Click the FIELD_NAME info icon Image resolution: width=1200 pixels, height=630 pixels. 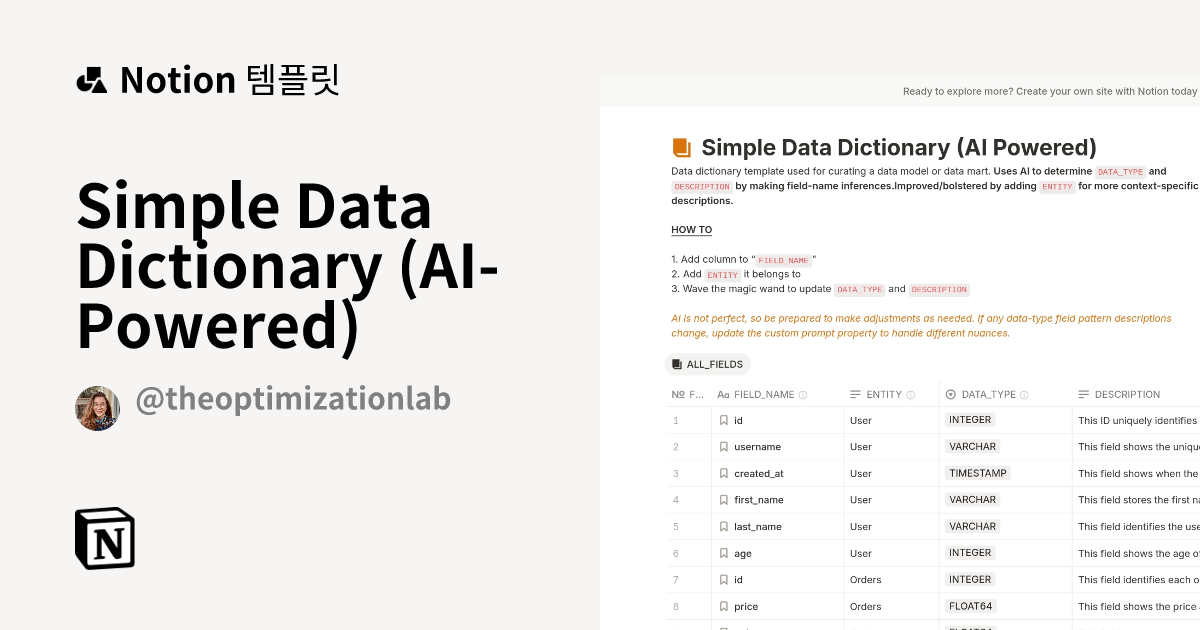(802, 394)
